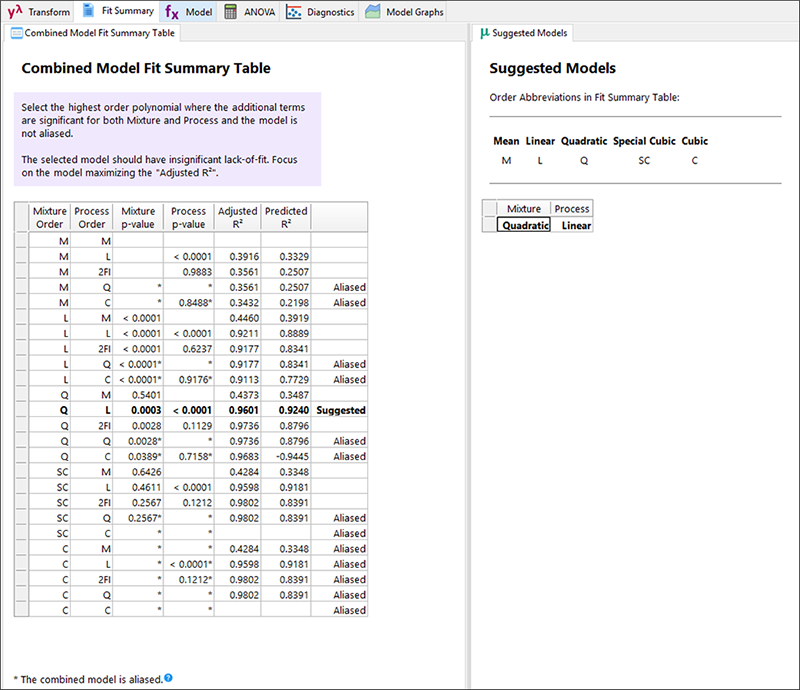Select the bold Suggested label cell

[340, 410]
